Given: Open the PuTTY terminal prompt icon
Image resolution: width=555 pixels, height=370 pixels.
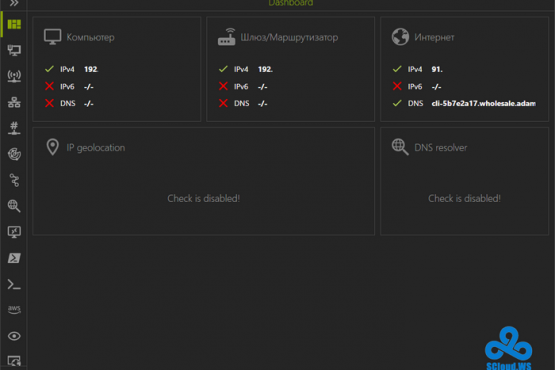Looking at the screenshot, I should [x=14, y=284].
